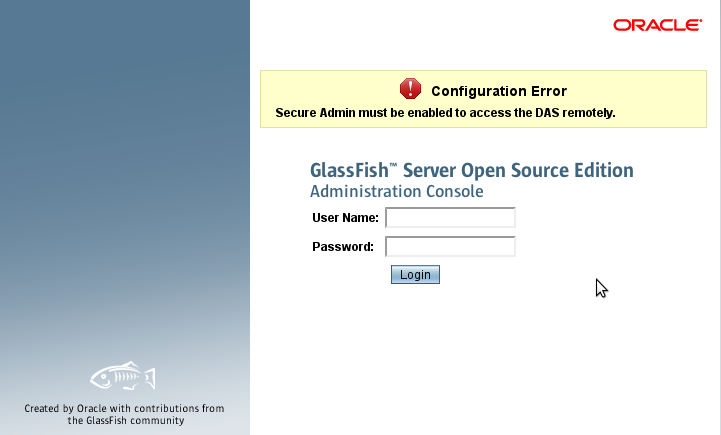
Task: Click the 'Administration Console' subtitle
Action: pyautogui.click(x=396, y=191)
